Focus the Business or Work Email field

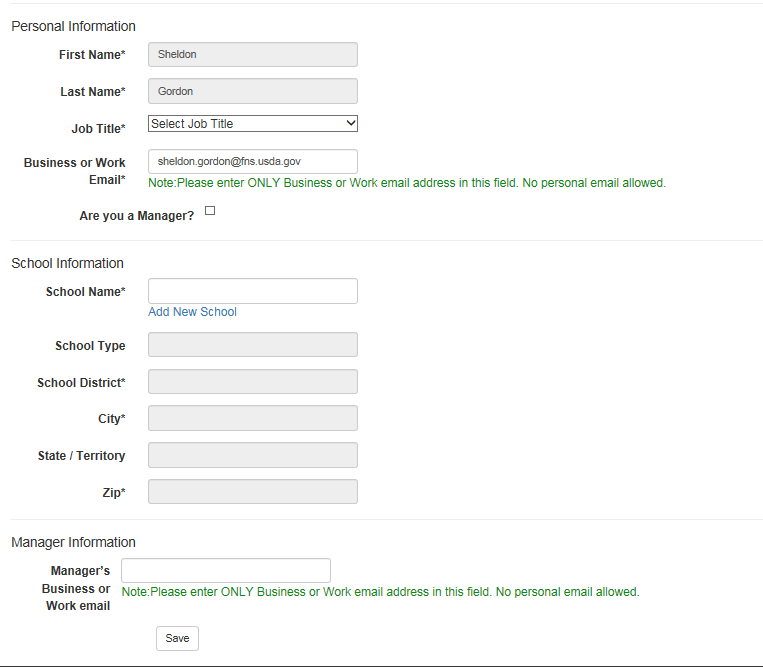tap(252, 161)
